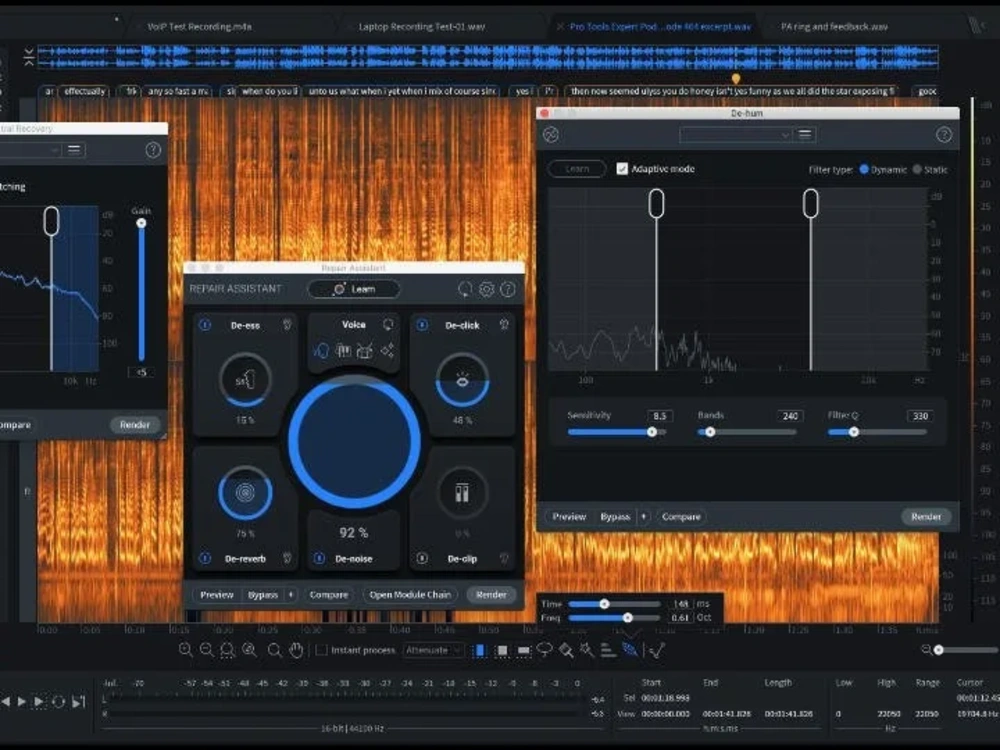Viewport: 1000px width, 750px height.
Task: Select the Frequency selection tool
Action: click(x=524, y=650)
